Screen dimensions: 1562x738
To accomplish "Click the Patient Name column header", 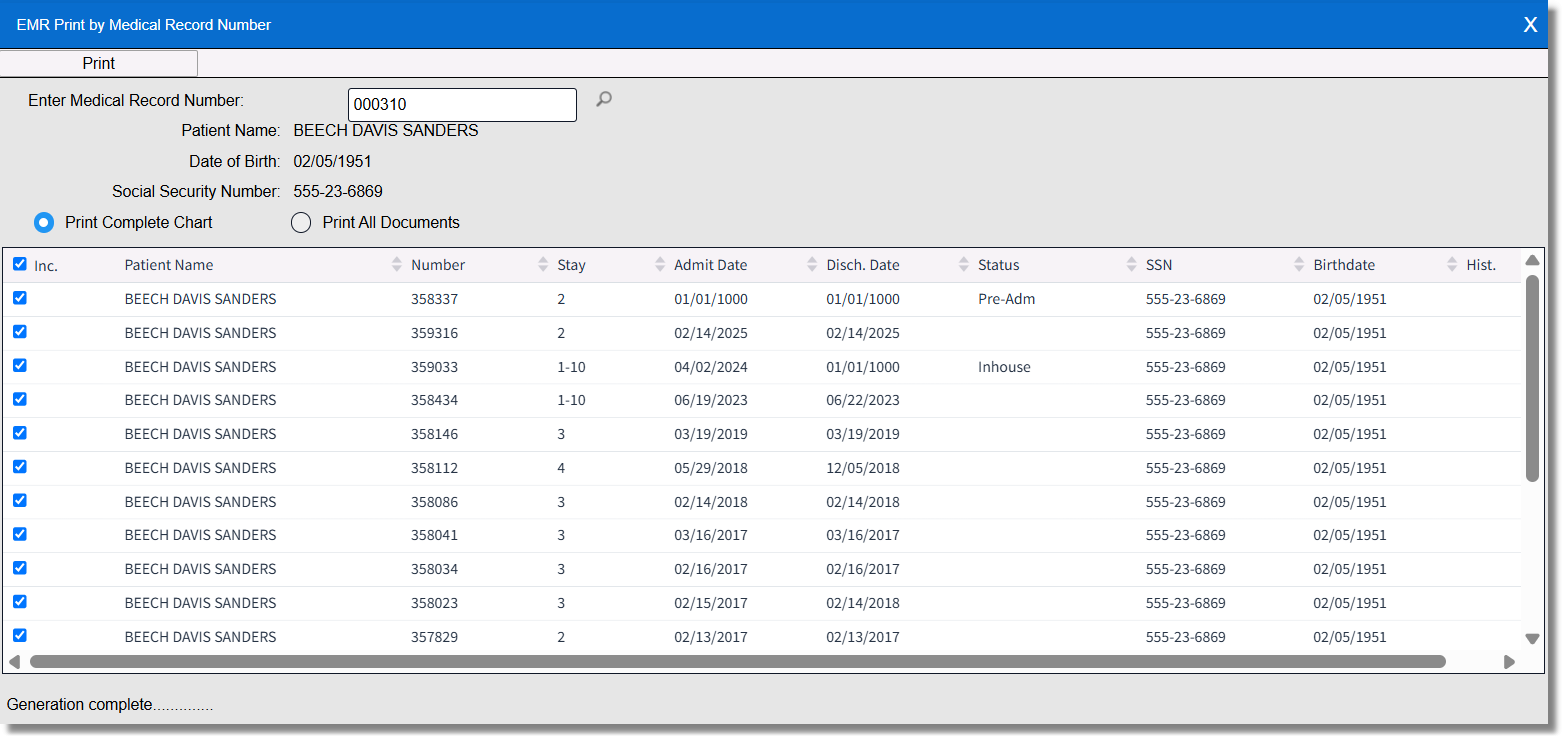I will 169,265.
